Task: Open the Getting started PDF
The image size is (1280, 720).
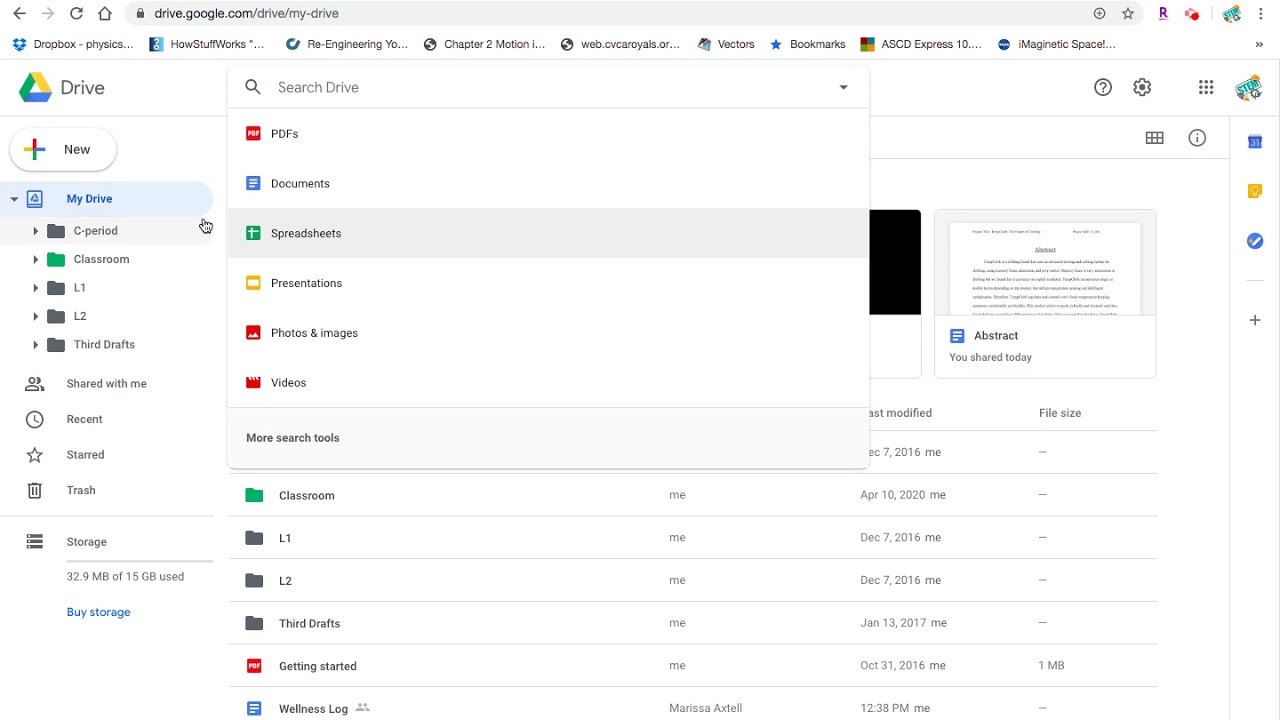Action: [x=693, y=666]
